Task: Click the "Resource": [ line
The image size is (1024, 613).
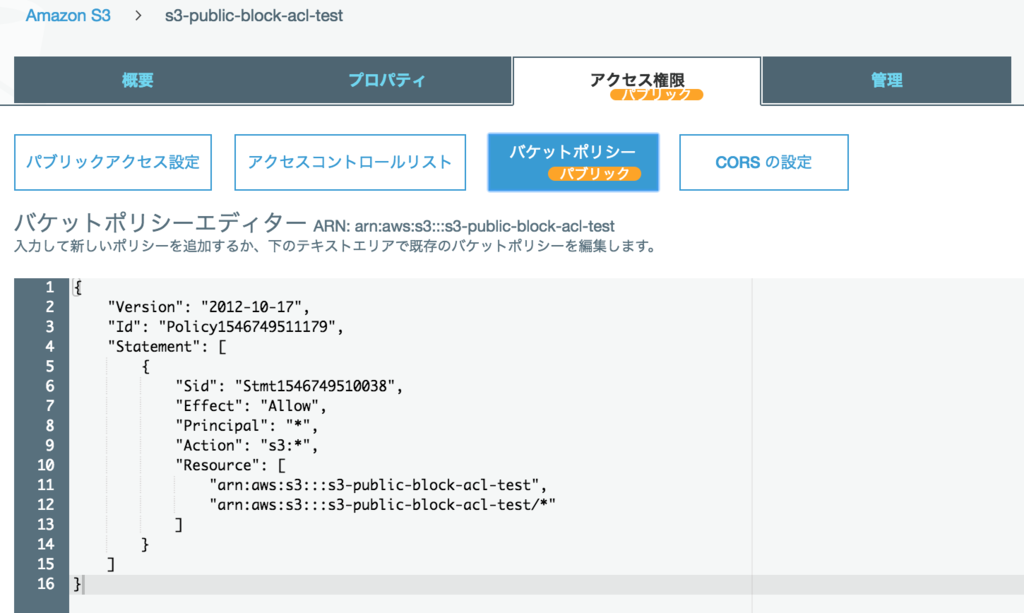Action: [x=231, y=465]
